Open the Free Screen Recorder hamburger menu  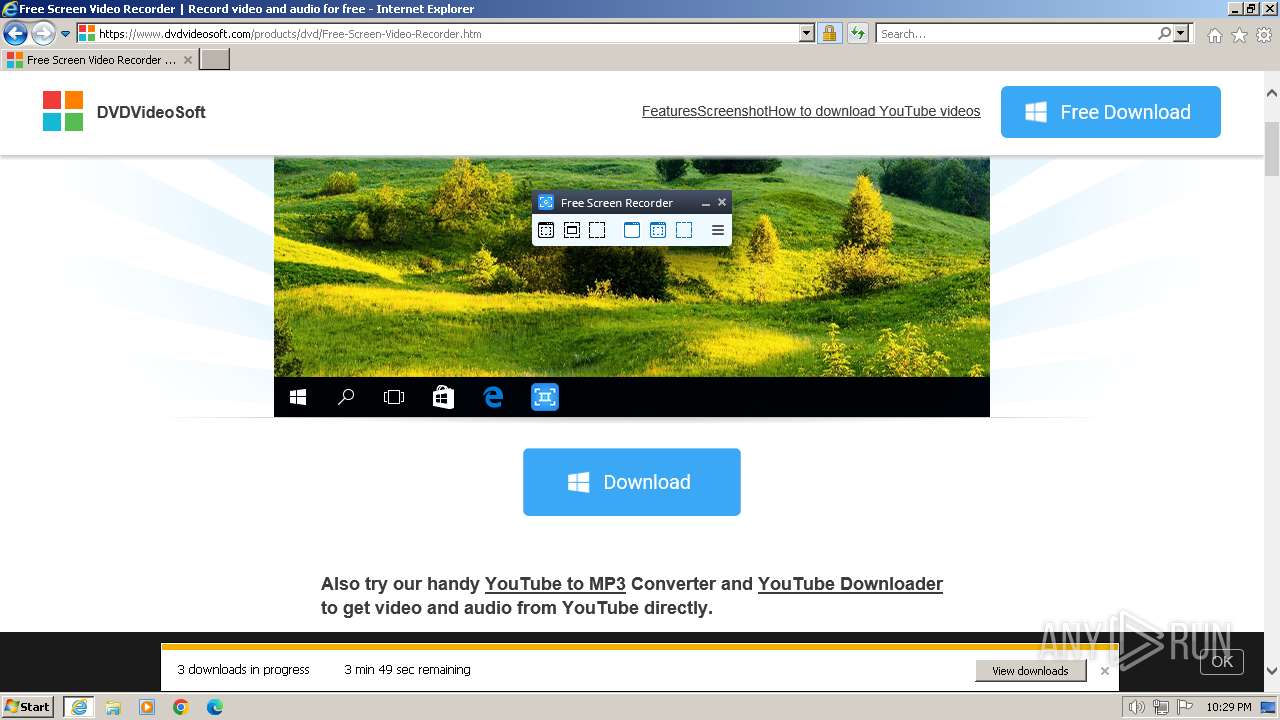pos(718,230)
